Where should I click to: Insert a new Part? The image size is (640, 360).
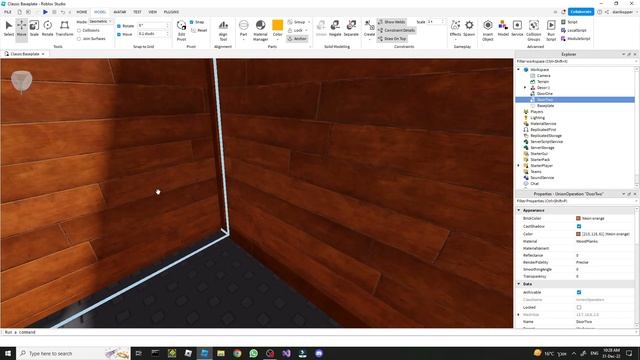point(244,29)
